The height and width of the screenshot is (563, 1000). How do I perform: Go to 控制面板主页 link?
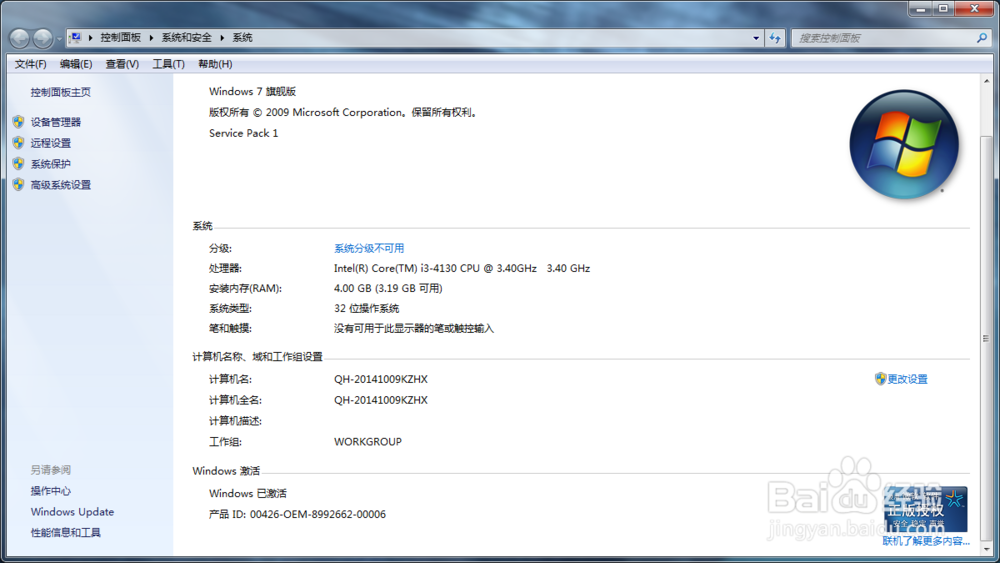(61, 92)
